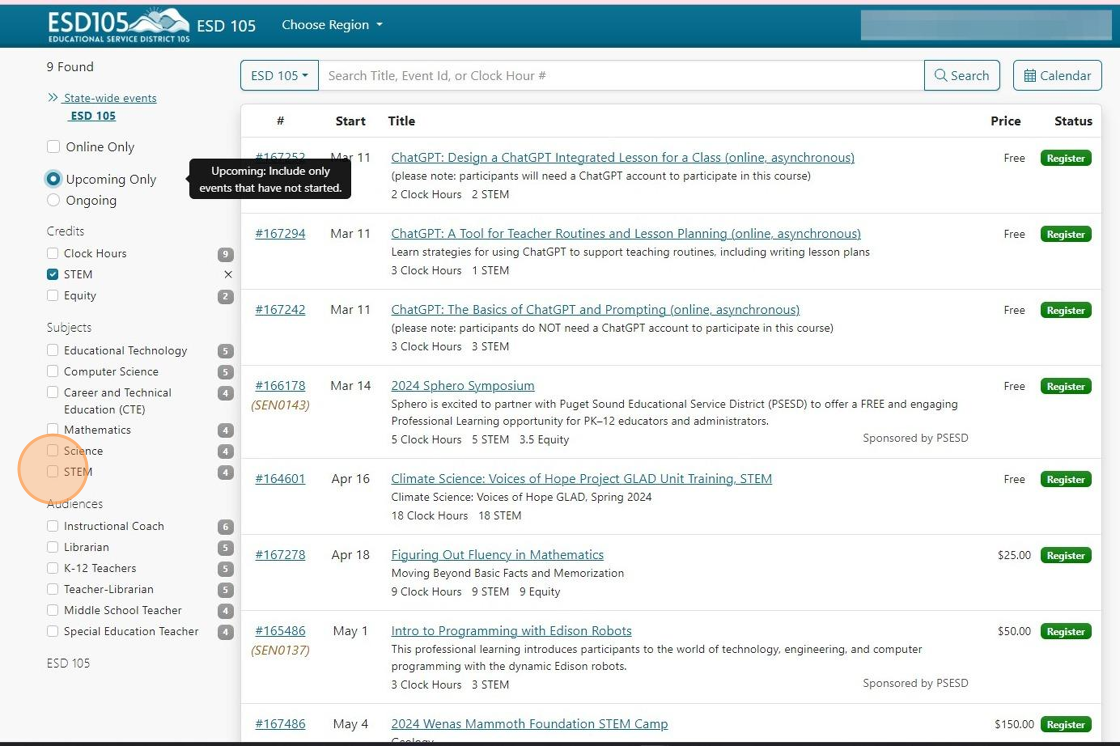The width and height of the screenshot is (1120, 746).
Task: Click the (SEN0143) event code text
Action: tap(280, 405)
